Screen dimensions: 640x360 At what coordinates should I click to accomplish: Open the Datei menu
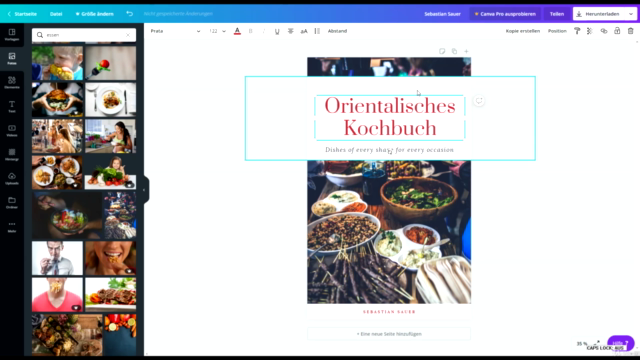click(56, 14)
